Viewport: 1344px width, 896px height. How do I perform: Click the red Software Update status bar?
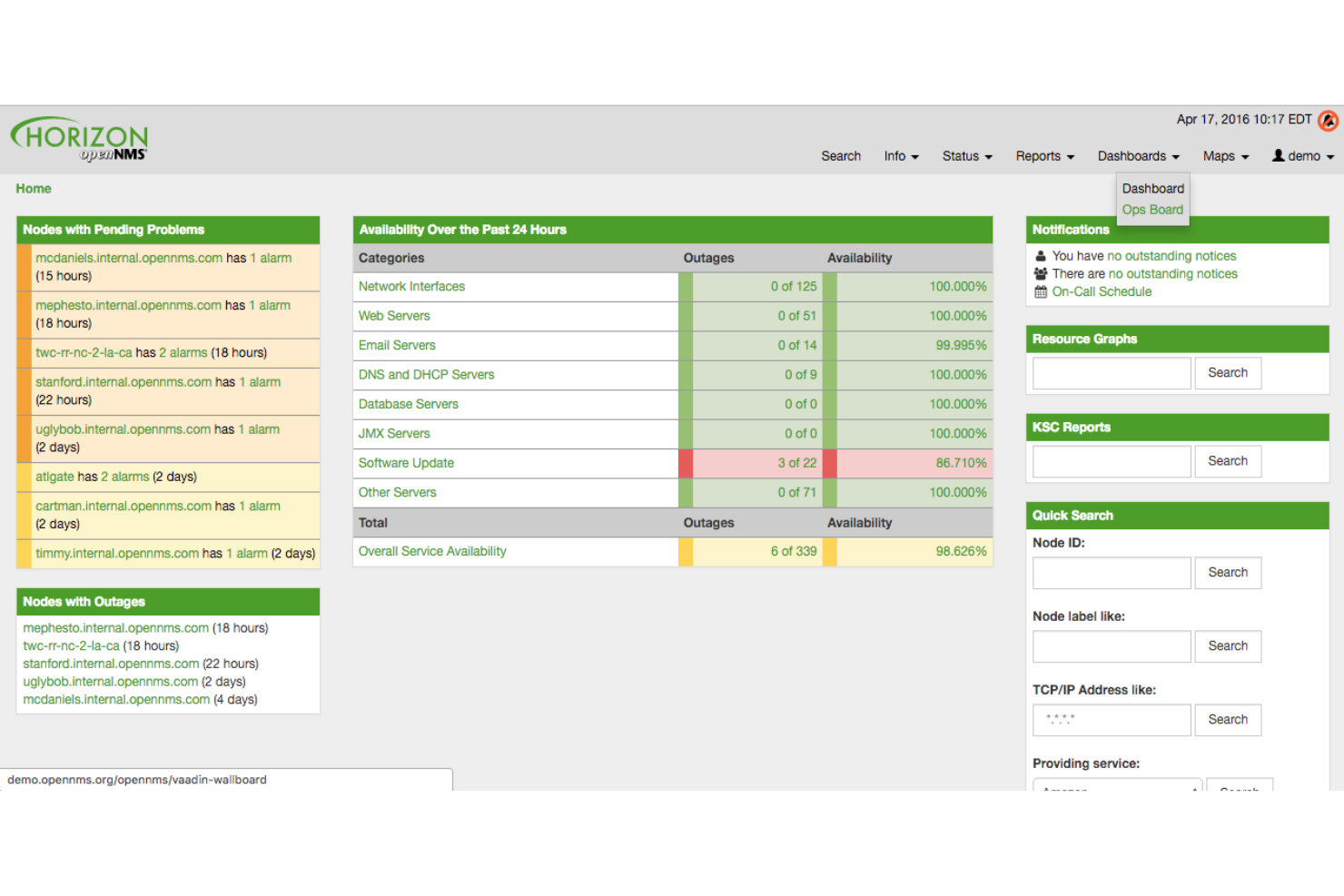pyautogui.click(x=686, y=463)
